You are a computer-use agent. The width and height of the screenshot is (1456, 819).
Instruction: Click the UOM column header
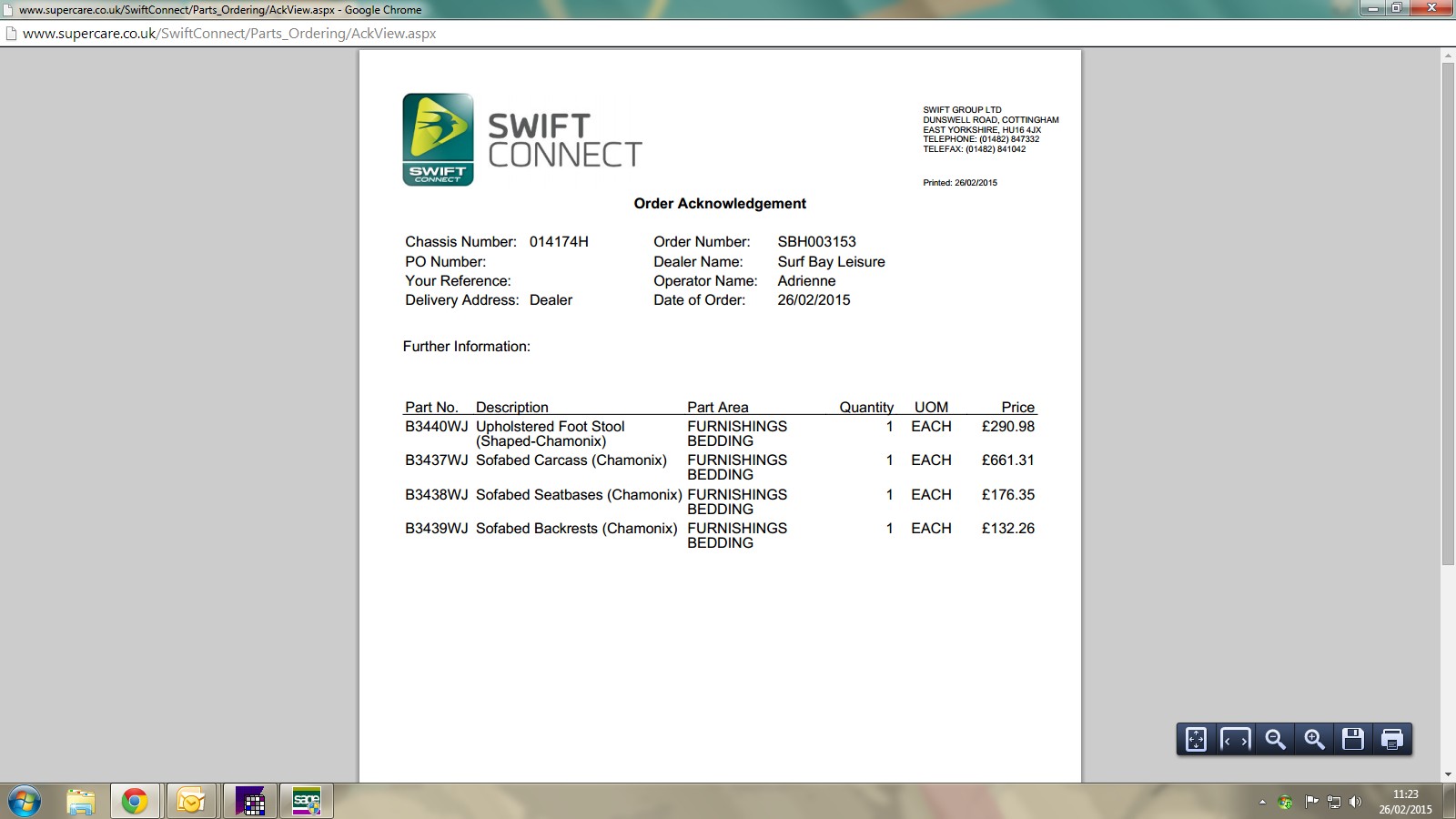tap(931, 408)
